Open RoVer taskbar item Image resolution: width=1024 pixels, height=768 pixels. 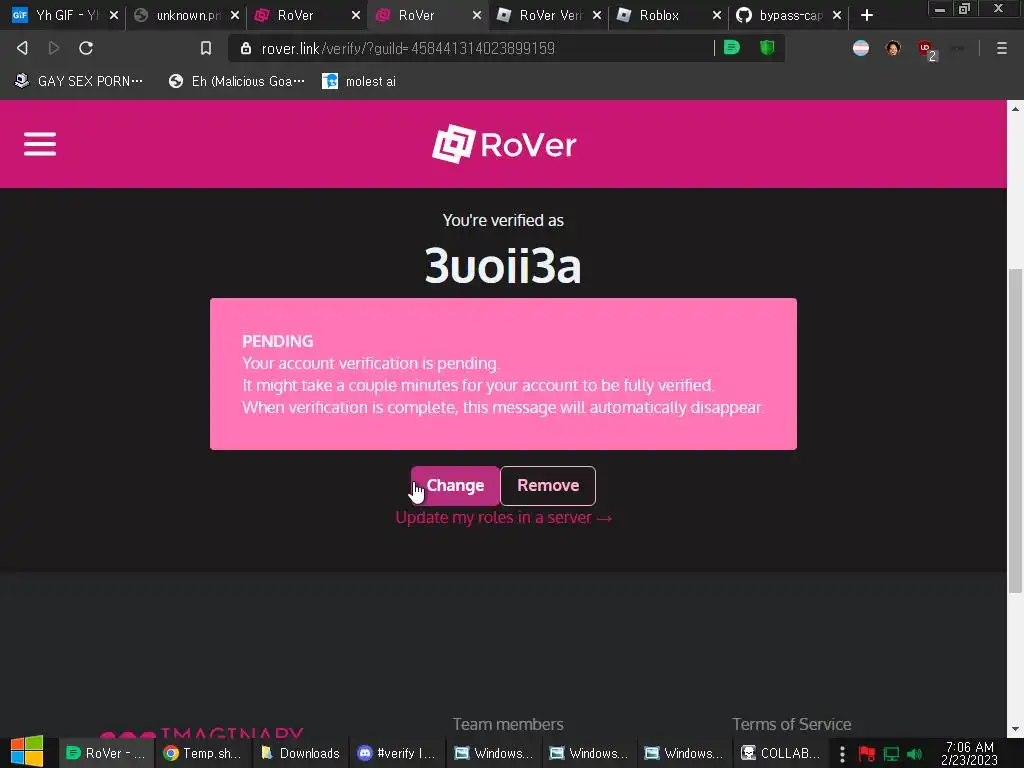(106, 753)
